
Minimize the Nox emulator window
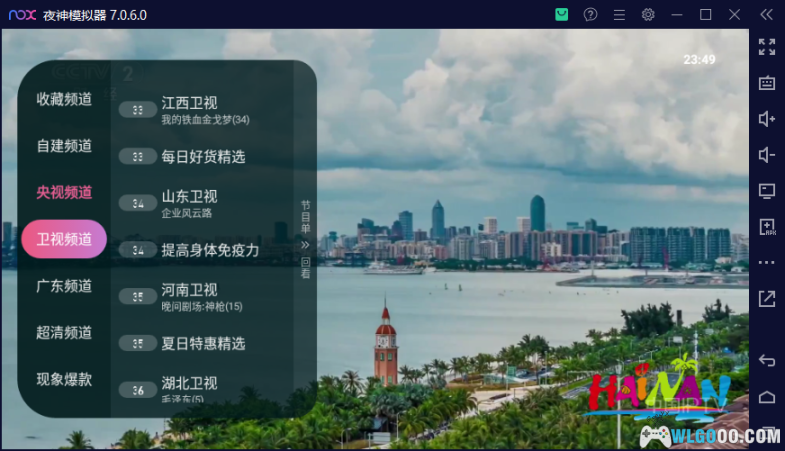coord(677,15)
